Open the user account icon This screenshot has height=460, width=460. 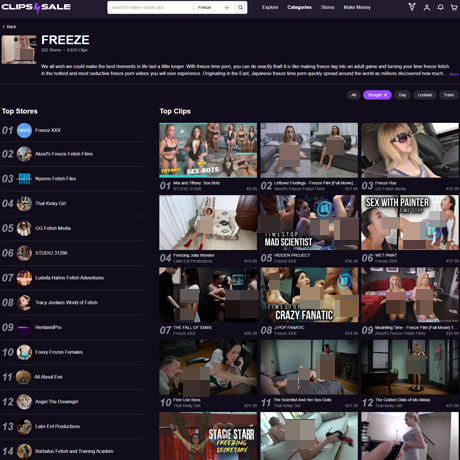[x=427, y=7]
